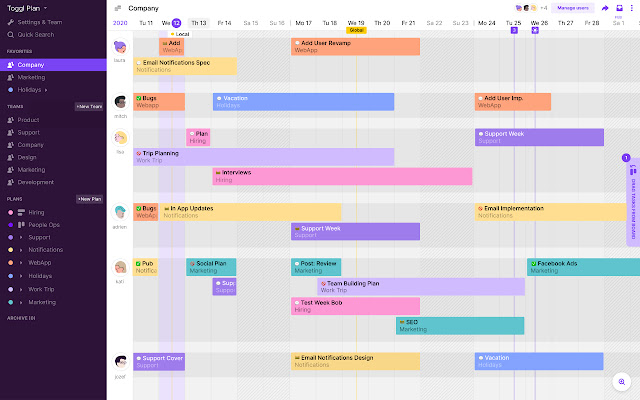Viewport: 640px width, 400px height.
Task: Open the three-dot more options menu
Action: (x=631, y=8)
